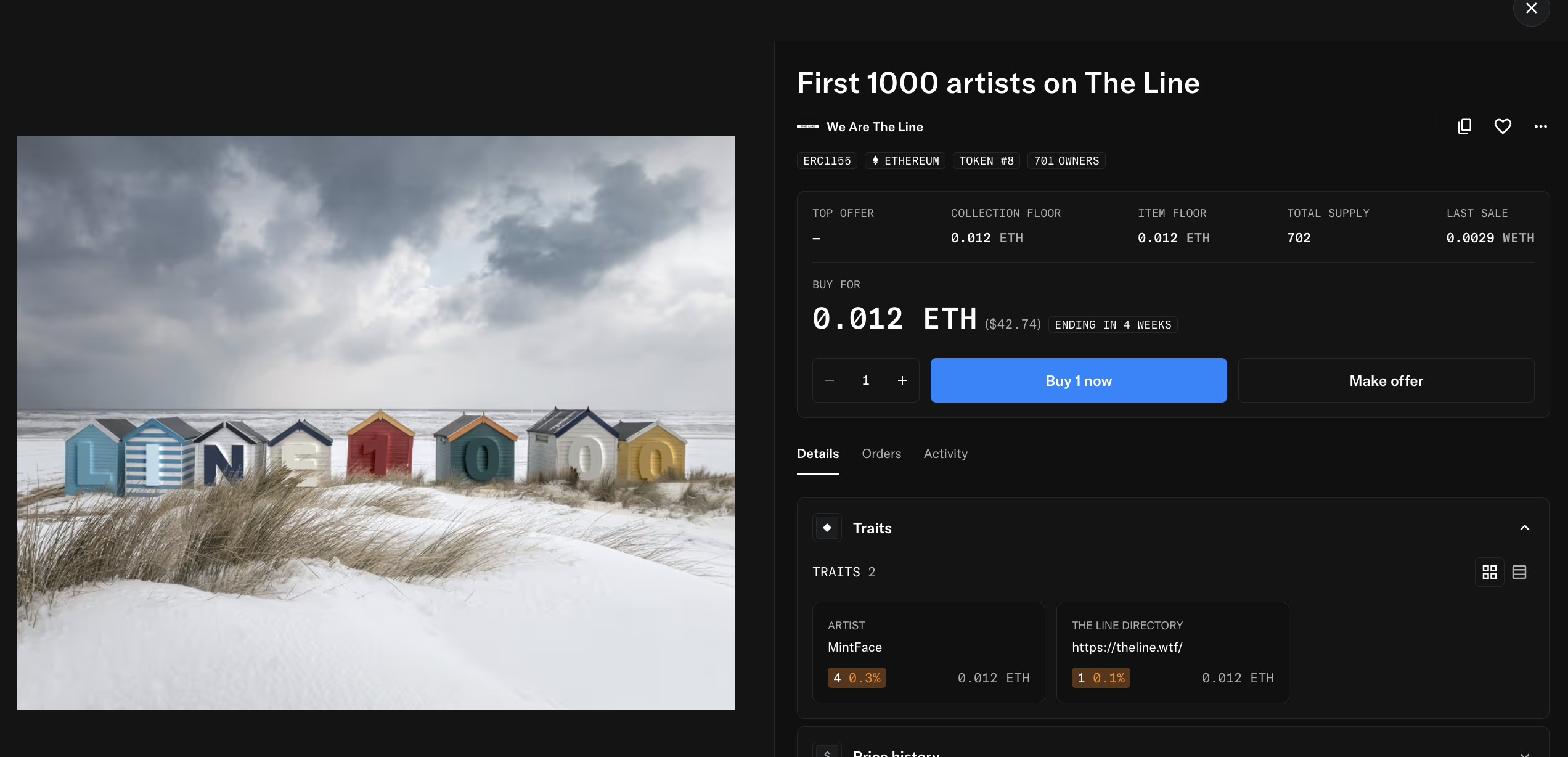
Task: Open the We Are The Line collection
Action: click(875, 127)
